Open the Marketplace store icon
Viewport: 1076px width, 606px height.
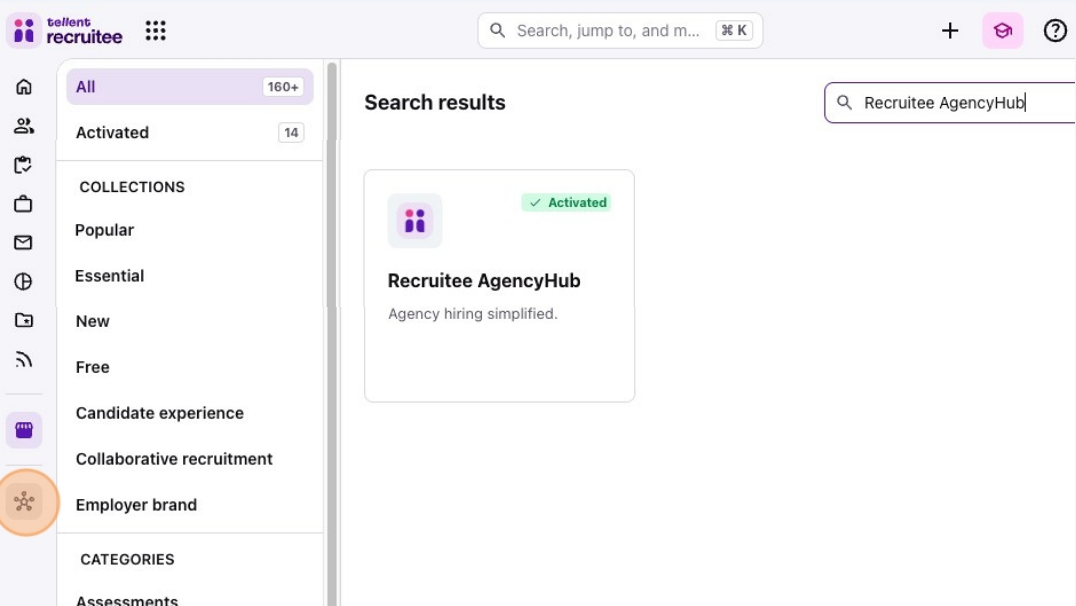click(24, 430)
